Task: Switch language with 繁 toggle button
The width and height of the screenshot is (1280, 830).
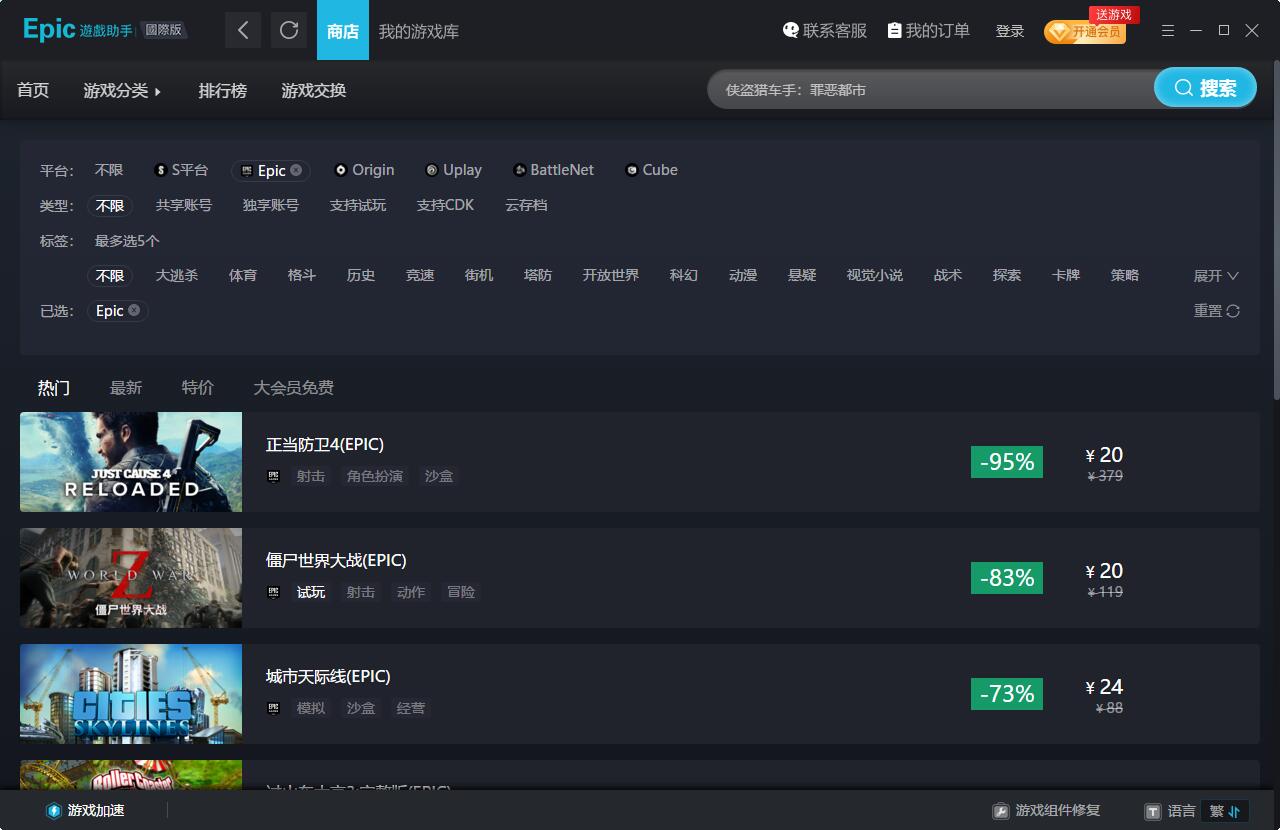Action: 1225,811
